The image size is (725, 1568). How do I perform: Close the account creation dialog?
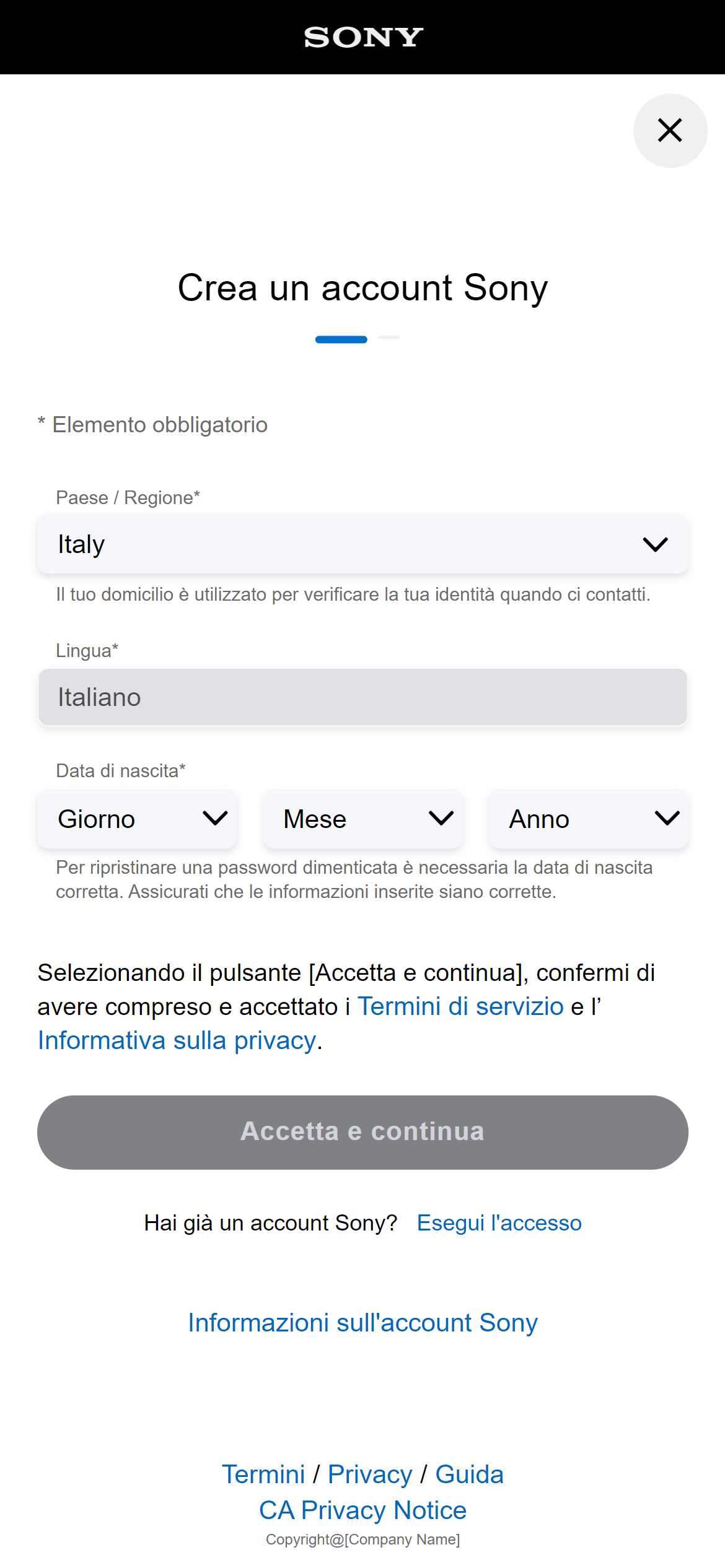click(x=670, y=131)
